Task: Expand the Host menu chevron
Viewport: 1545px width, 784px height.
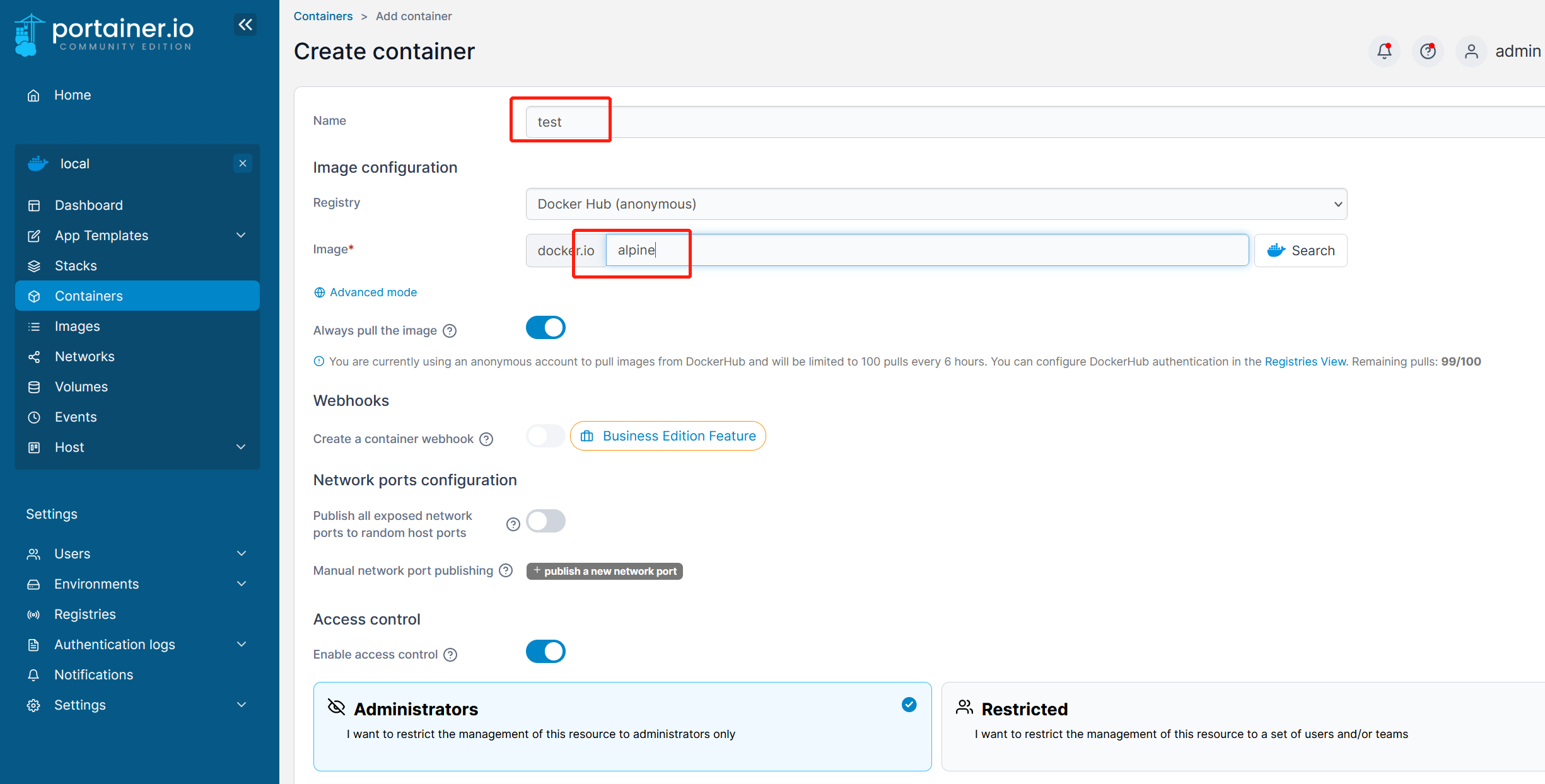Action: pos(241,447)
